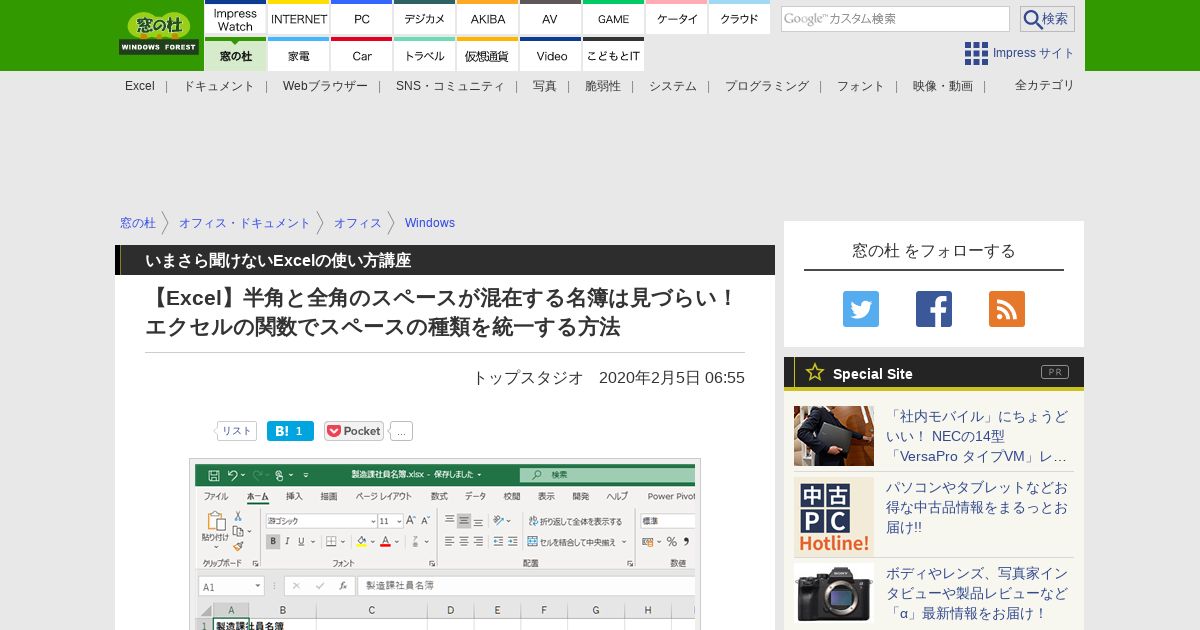
Task: Open the Webブラウザー category
Action: click(325, 86)
